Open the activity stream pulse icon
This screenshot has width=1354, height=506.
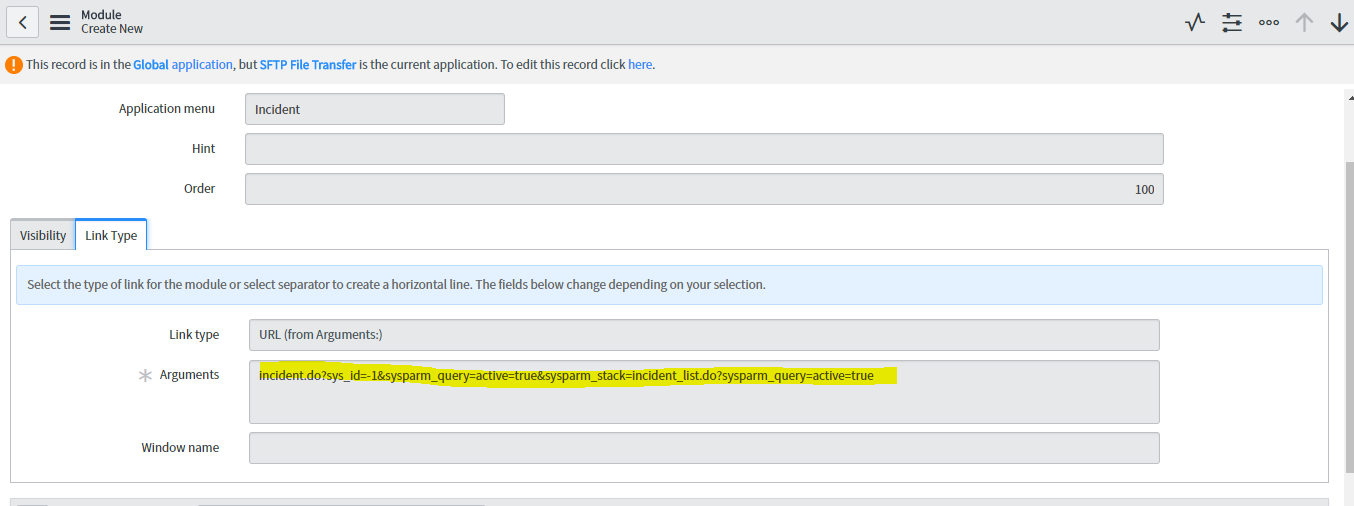(1195, 22)
